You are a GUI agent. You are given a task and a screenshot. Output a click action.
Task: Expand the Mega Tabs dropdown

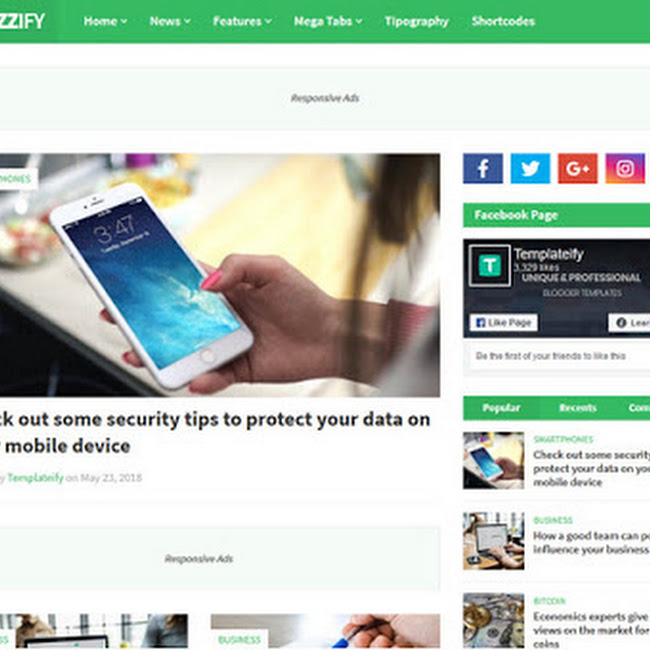[328, 21]
